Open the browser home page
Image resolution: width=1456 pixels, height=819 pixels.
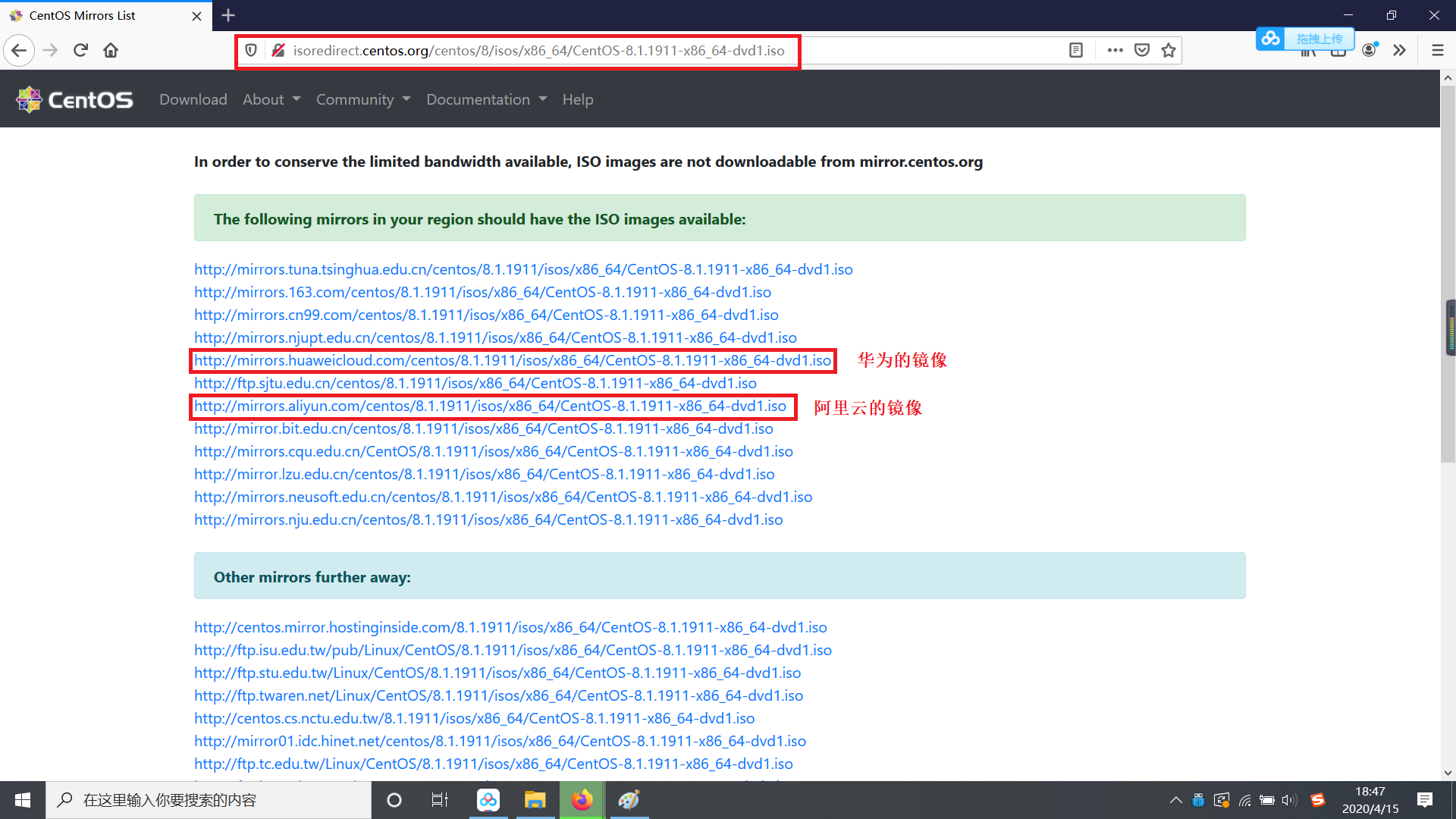pyautogui.click(x=111, y=51)
